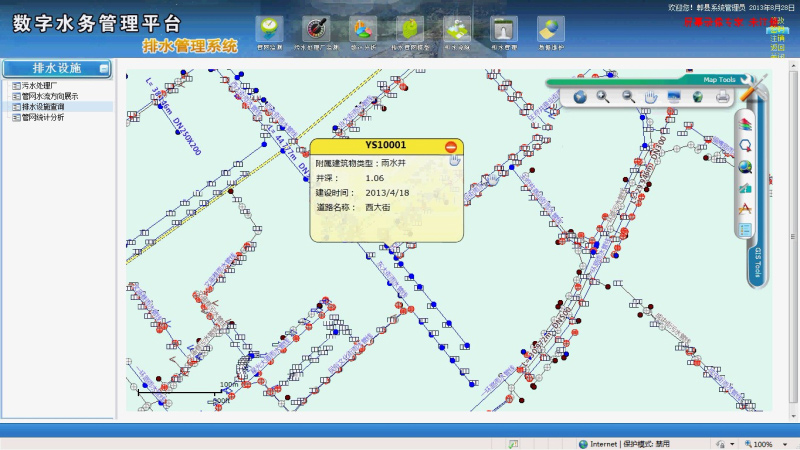Select the zoom out magnifier tool

pos(628,97)
